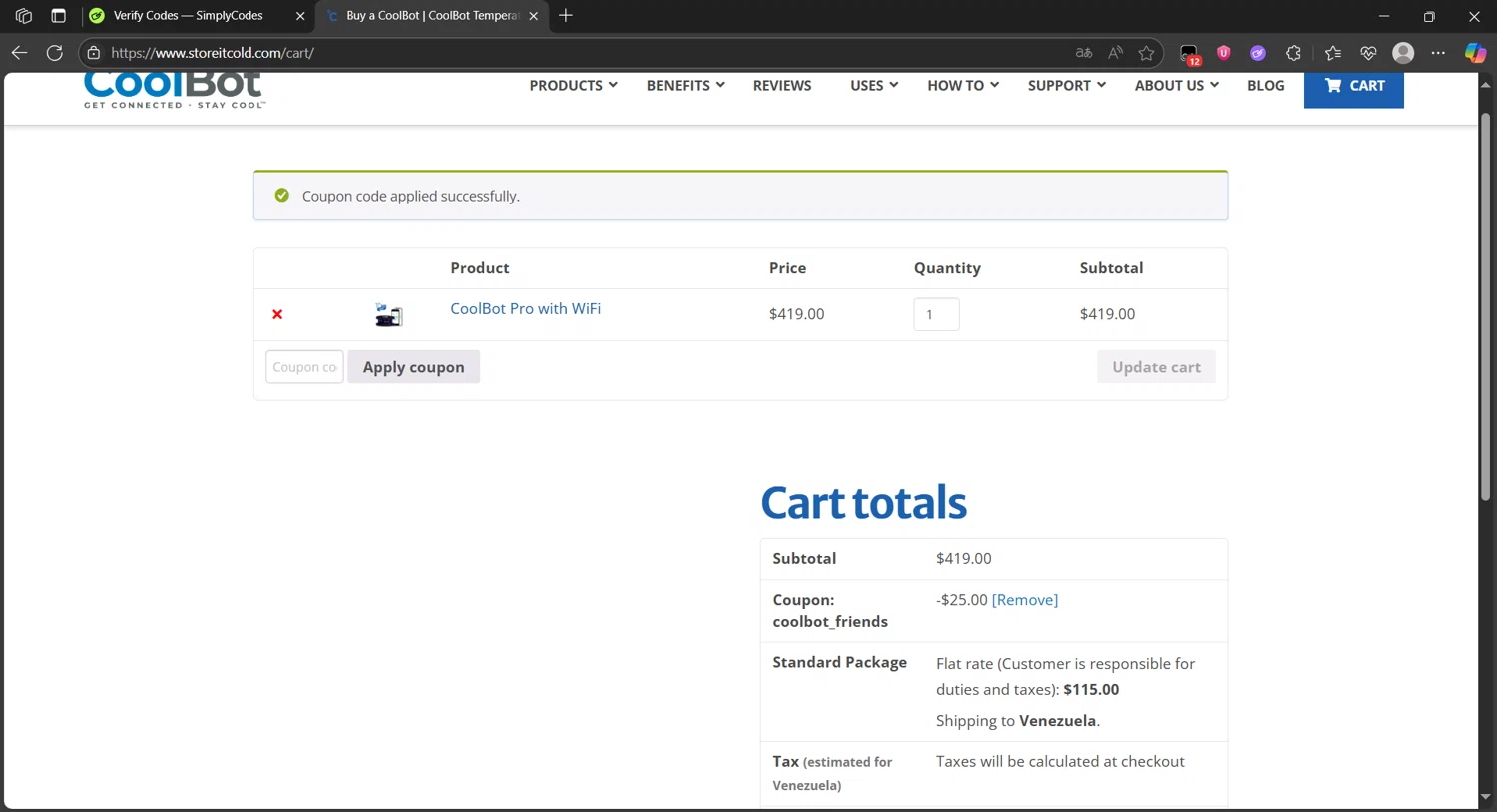Expand the SUPPORT menu
The width and height of the screenshot is (1497, 812).
(x=1066, y=86)
